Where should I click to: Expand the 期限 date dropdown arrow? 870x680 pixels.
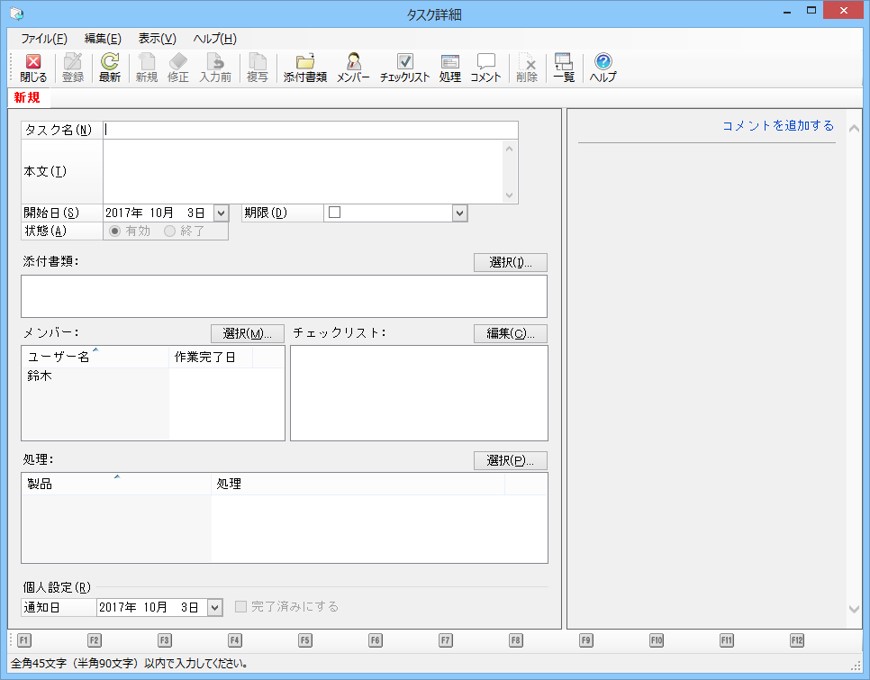(459, 213)
